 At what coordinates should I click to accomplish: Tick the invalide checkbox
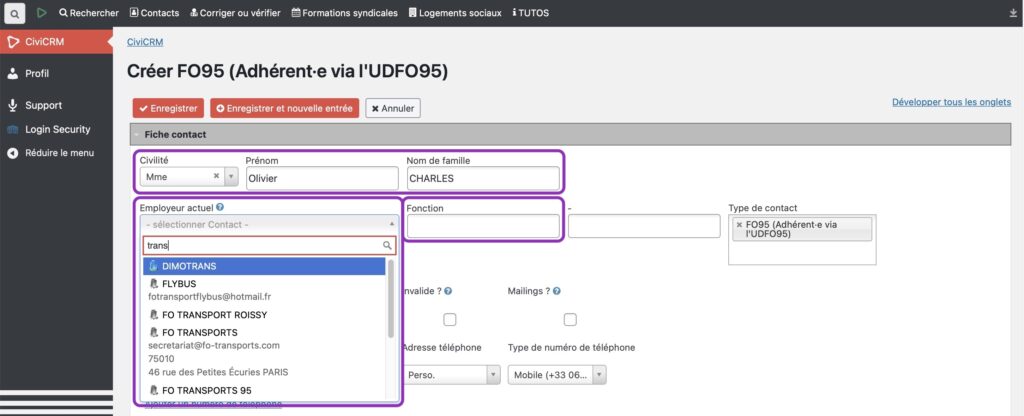[x=450, y=319]
